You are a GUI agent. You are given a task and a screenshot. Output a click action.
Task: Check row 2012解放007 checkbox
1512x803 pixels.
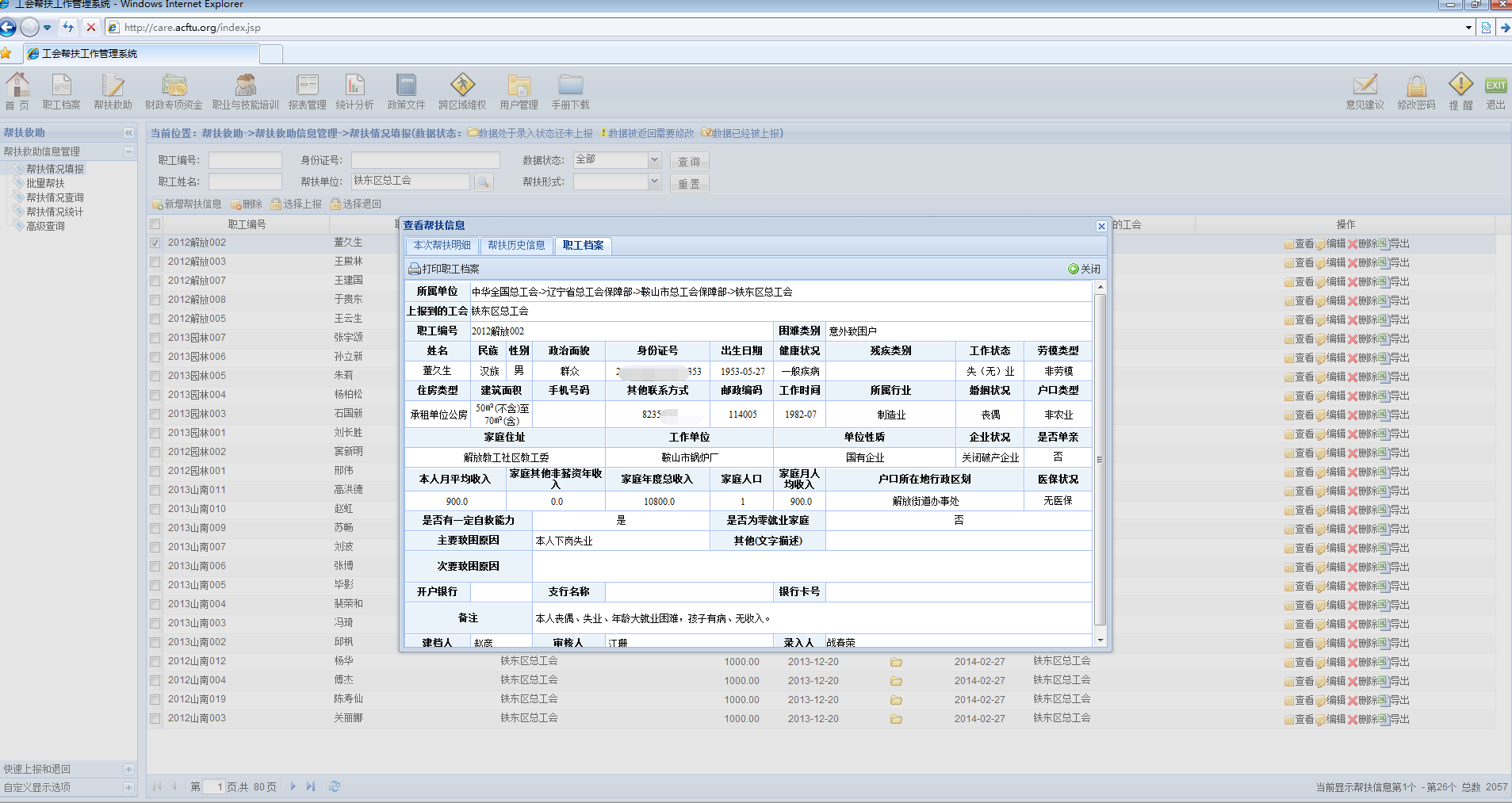(155, 281)
